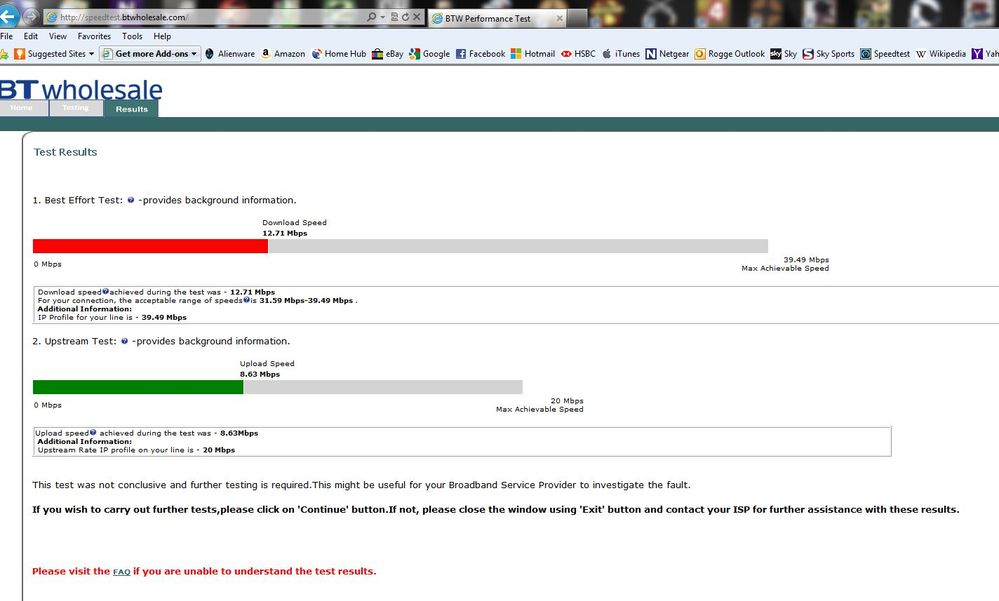Click the green upload speed bar

pyautogui.click(x=138, y=387)
